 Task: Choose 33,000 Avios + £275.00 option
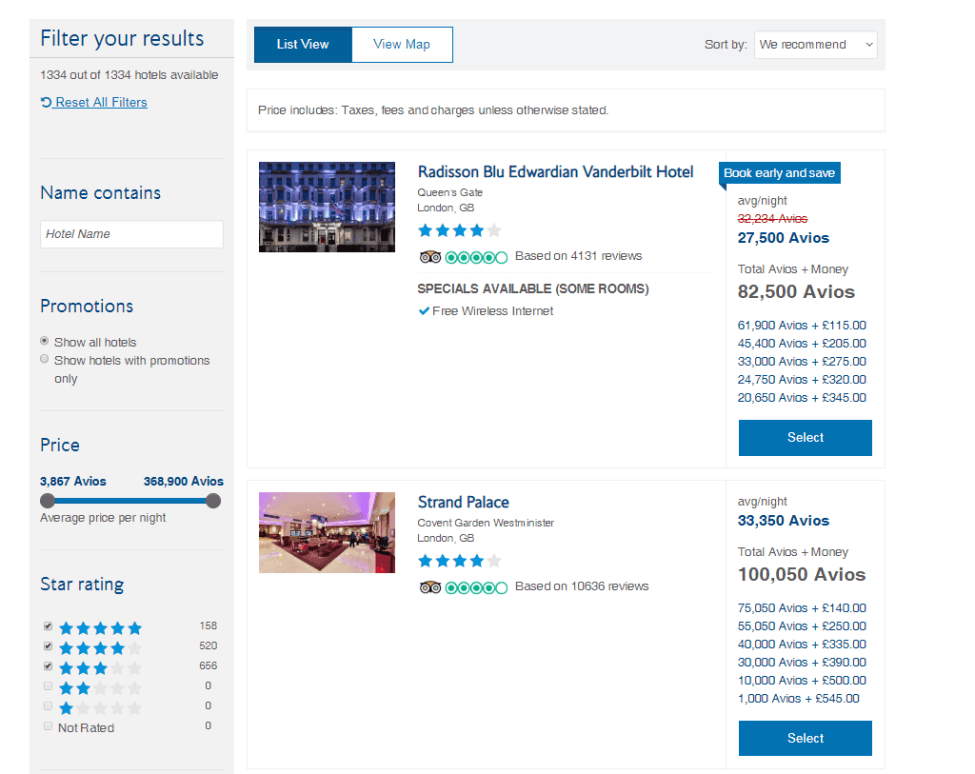[x=802, y=361]
